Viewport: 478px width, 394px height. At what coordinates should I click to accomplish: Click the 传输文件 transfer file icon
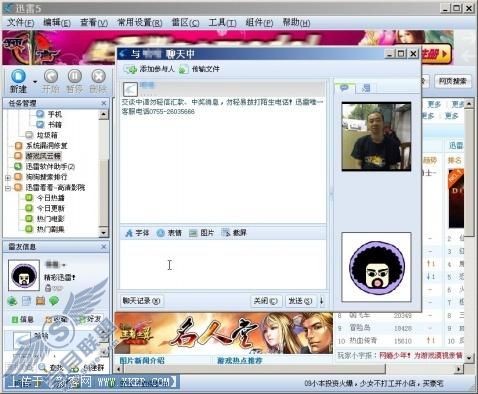[183, 69]
